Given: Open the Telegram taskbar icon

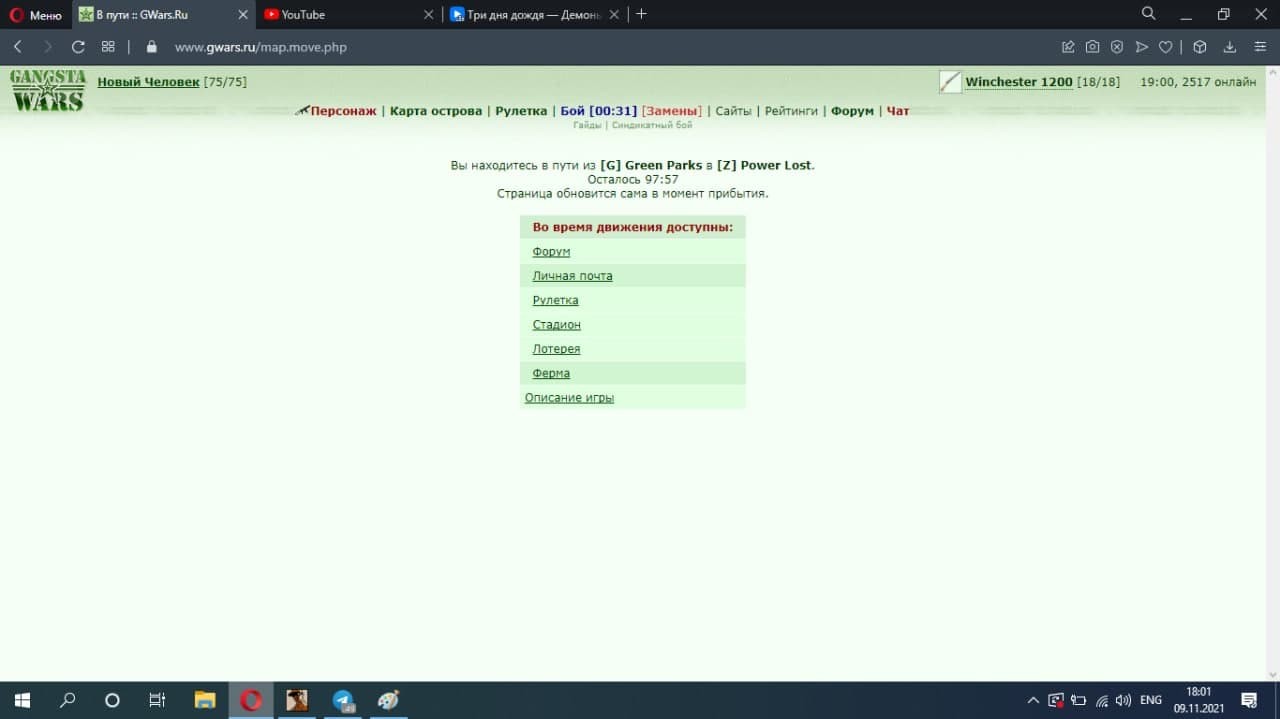Looking at the screenshot, I should pyautogui.click(x=343, y=700).
